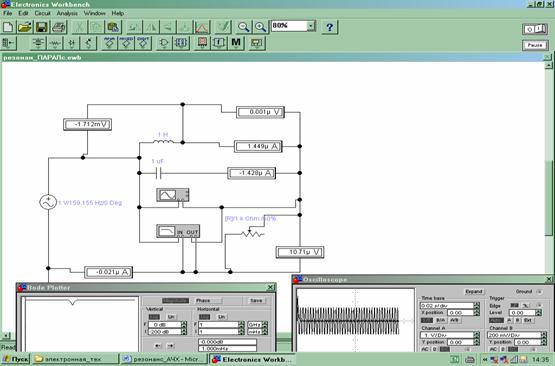Select Magnitude mode in Bode Plotter

(x=176, y=301)
